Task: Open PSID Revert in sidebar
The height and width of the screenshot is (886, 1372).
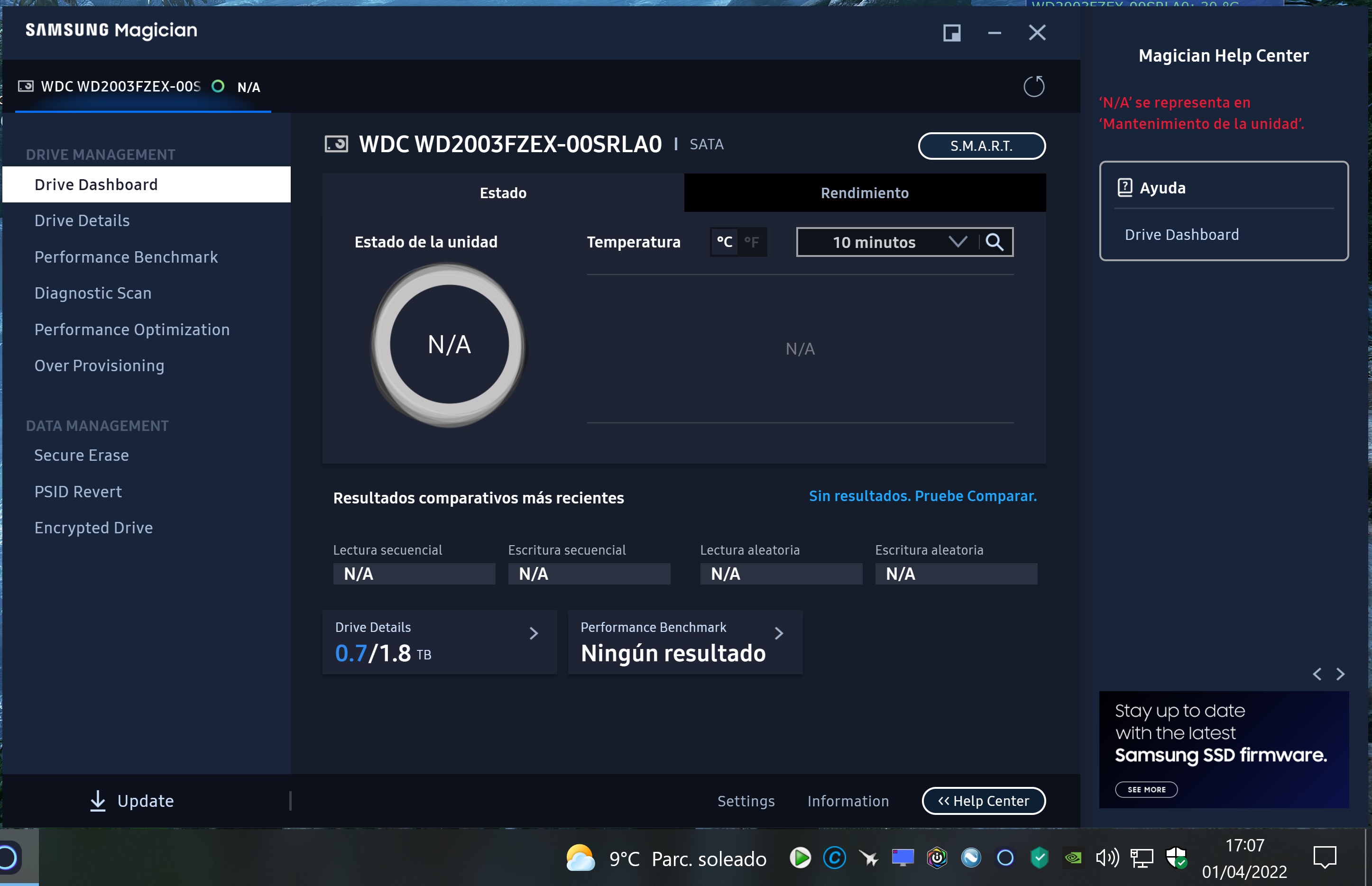Action: (78, 492)
